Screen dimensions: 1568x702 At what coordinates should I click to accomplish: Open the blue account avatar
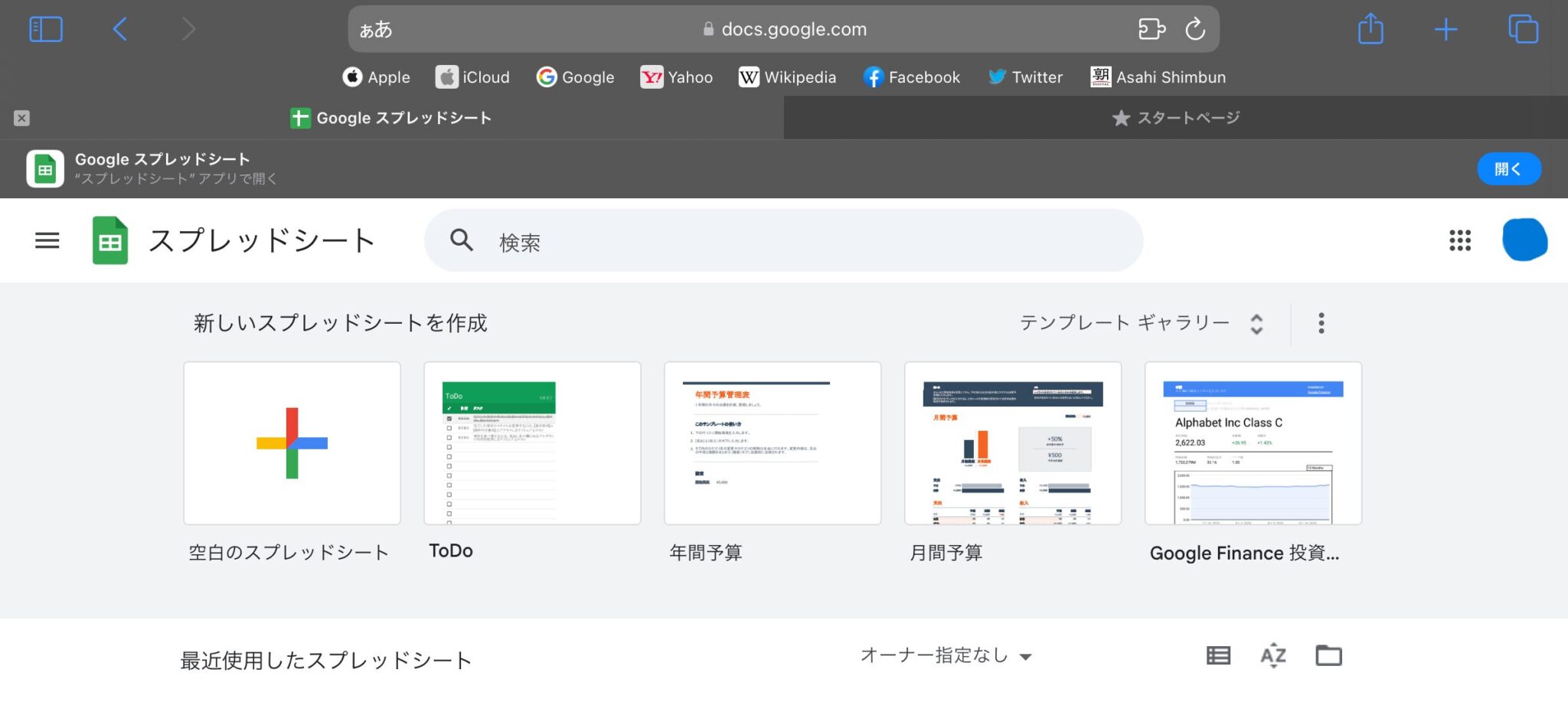click(1524, 240)
